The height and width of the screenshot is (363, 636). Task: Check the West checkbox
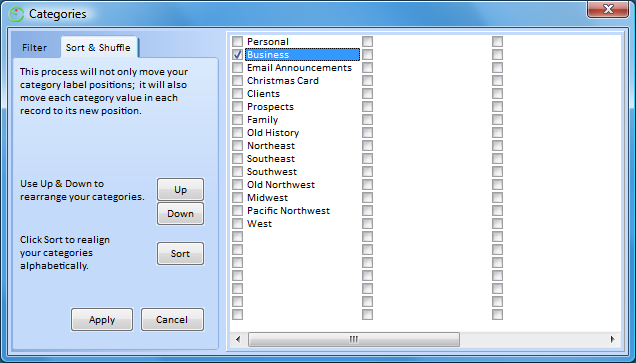[237, 223]
